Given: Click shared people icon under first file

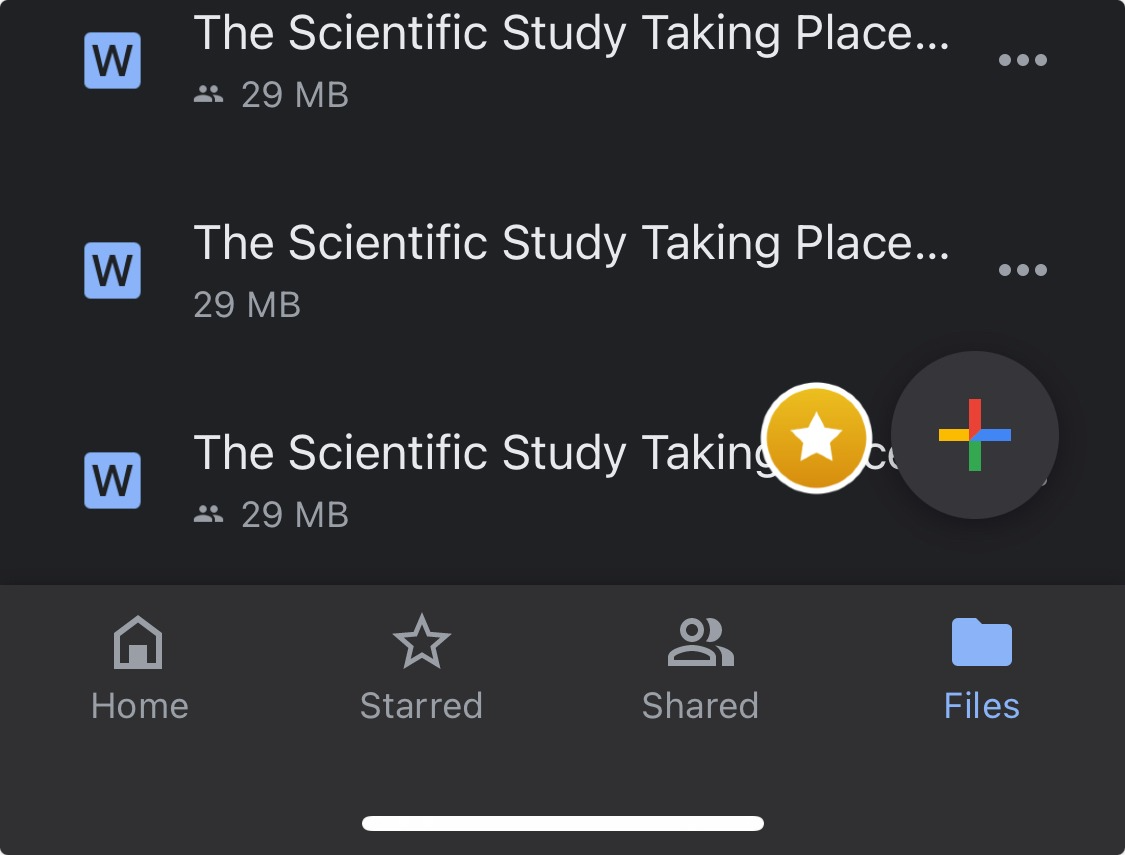Looking at the screenshot, I should pyautogui.click(x=209, y=94).
